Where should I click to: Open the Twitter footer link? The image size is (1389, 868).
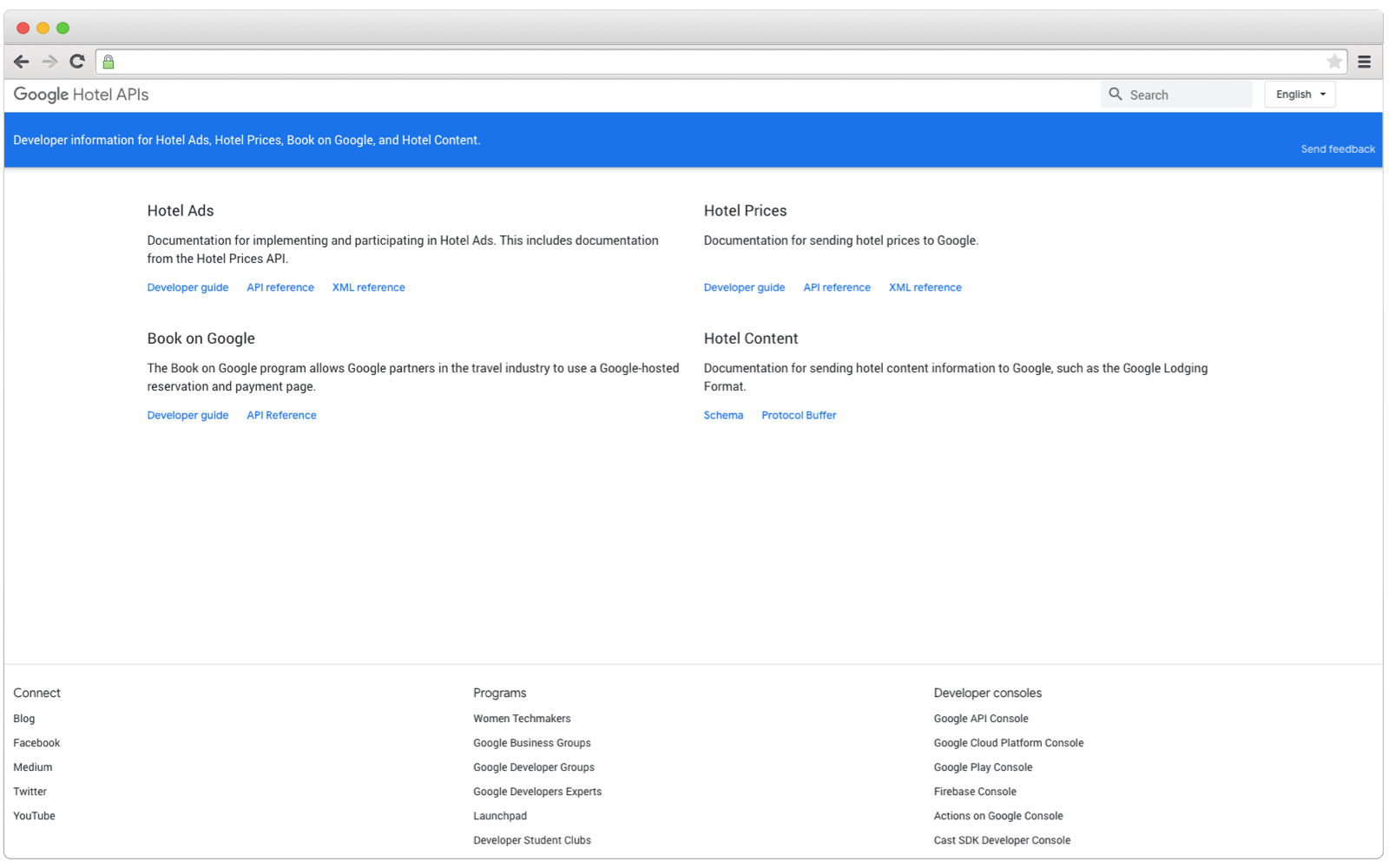tap(30, 792)
